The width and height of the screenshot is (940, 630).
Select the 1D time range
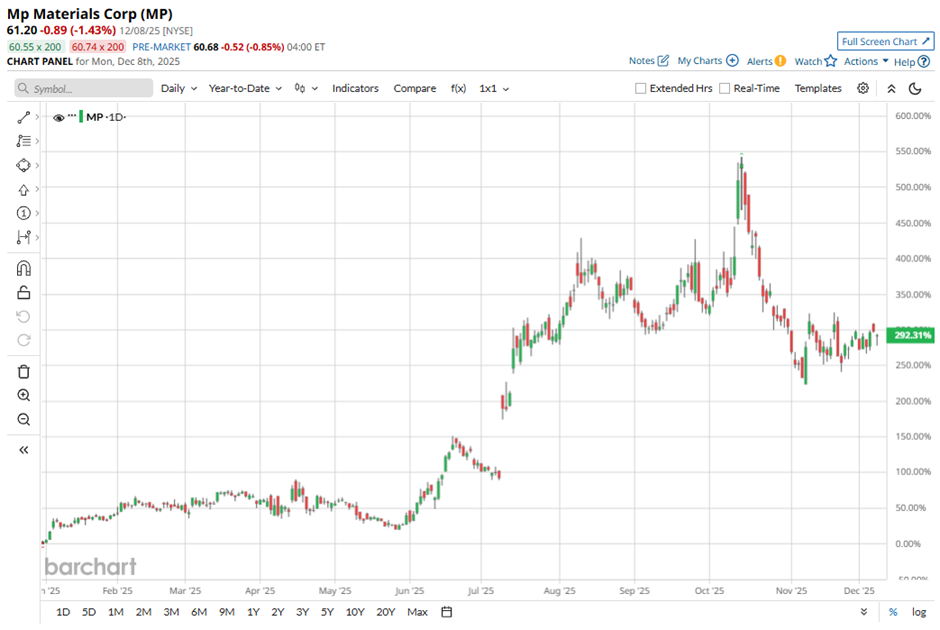pos(63,612)
